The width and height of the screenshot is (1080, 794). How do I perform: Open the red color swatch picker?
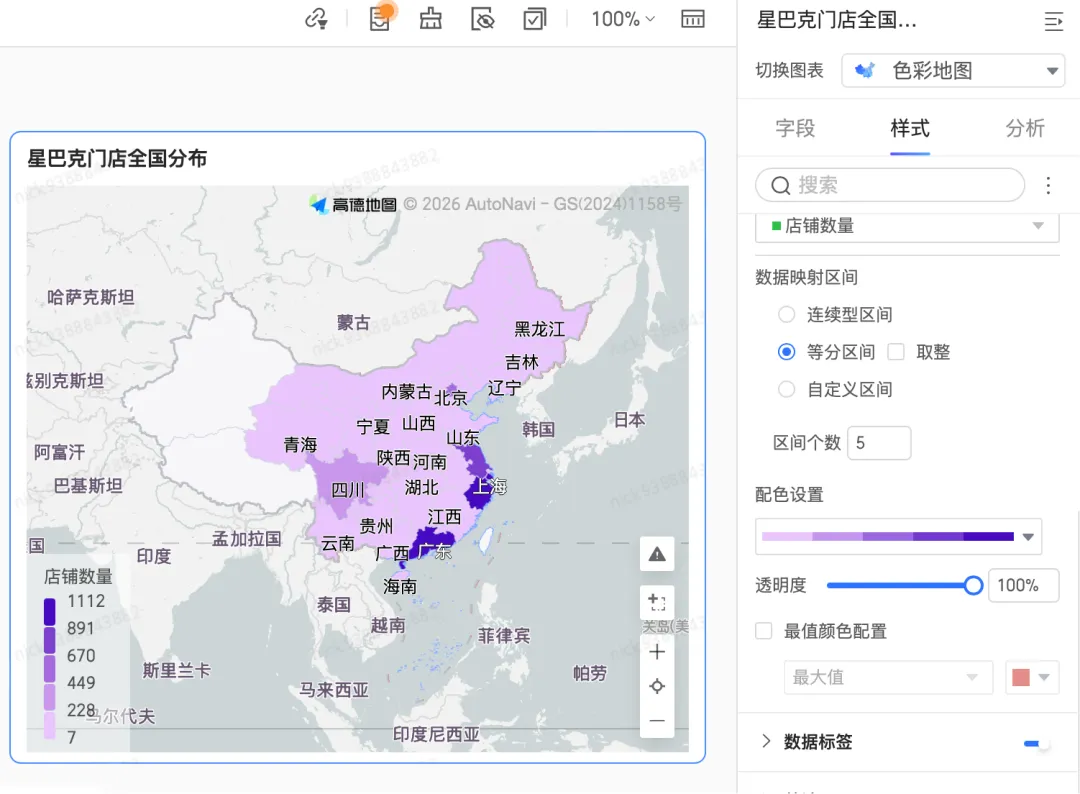pos(1032,678)
